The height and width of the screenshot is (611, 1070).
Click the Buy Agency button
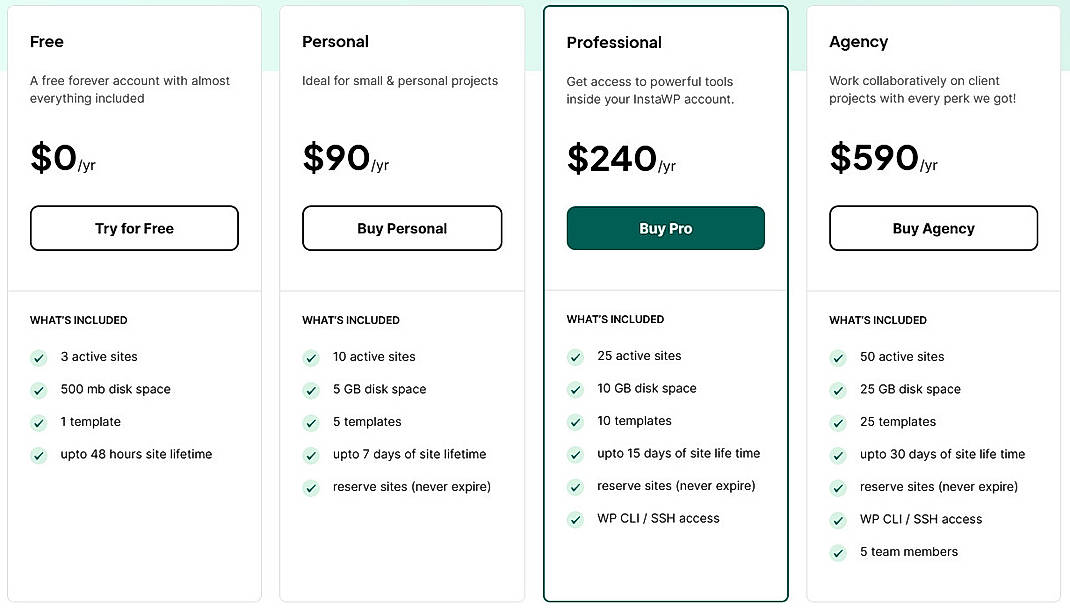pos(933,228)
